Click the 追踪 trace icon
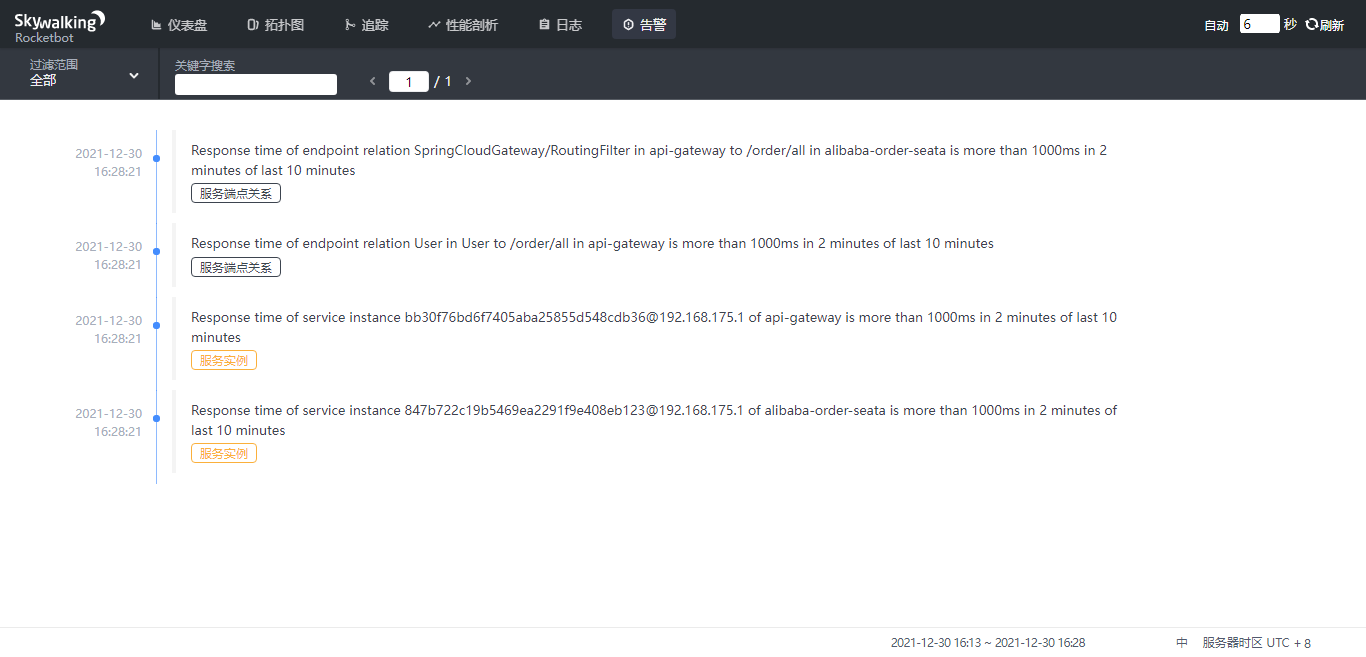This screenshot has height=657, width=1366. tap(348, 25)
